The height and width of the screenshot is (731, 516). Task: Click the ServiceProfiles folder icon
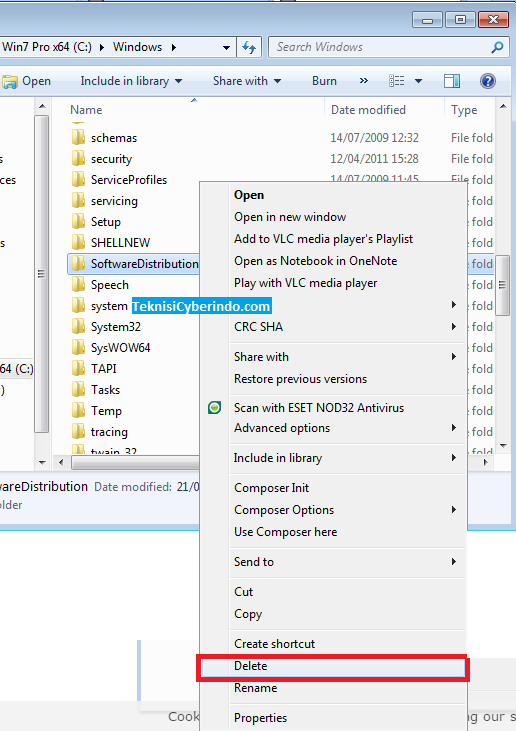pyautogui.click(x=78, y=179)
